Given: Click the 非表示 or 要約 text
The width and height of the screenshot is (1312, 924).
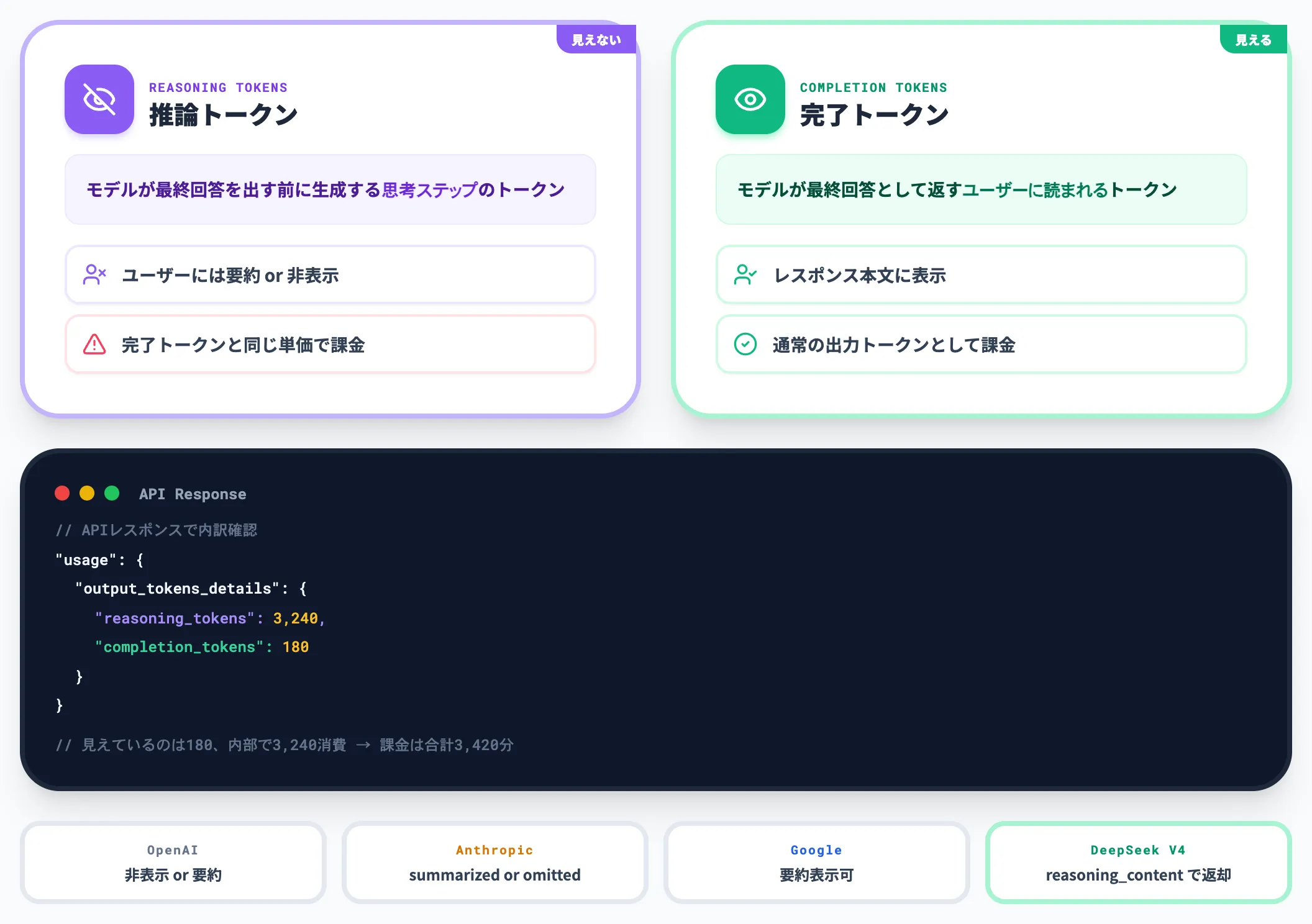Looking at the screenshot, I should [173, 875].
